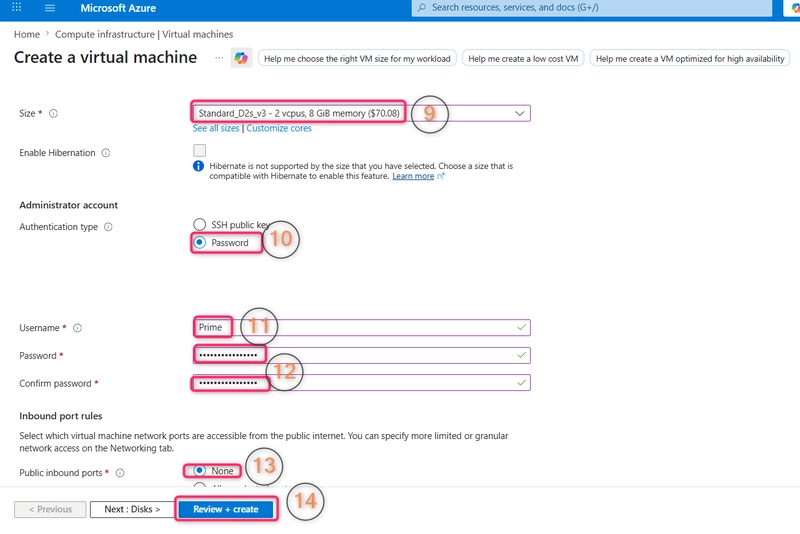The height and width of the screenshot is (534, 800).
Task: Select Password authentication type
Action: 199,243
